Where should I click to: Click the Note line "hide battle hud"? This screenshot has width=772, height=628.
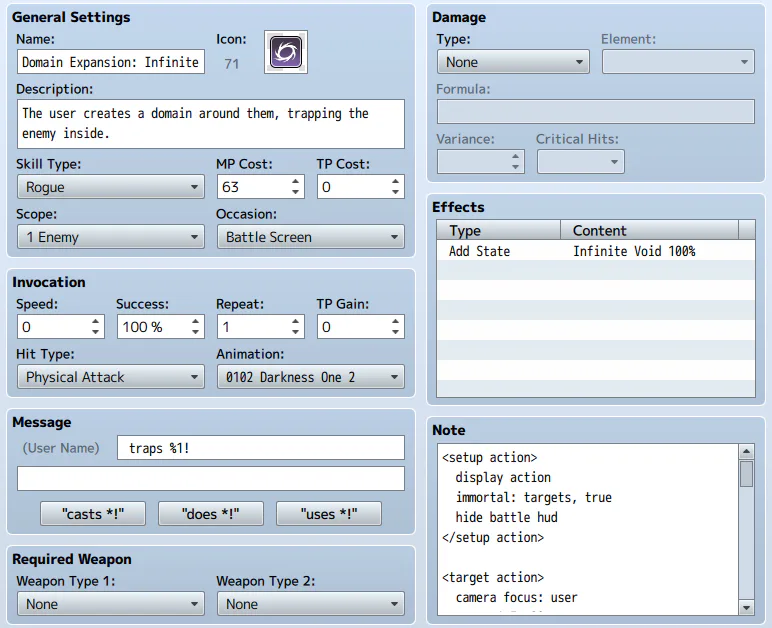point(507,517)
